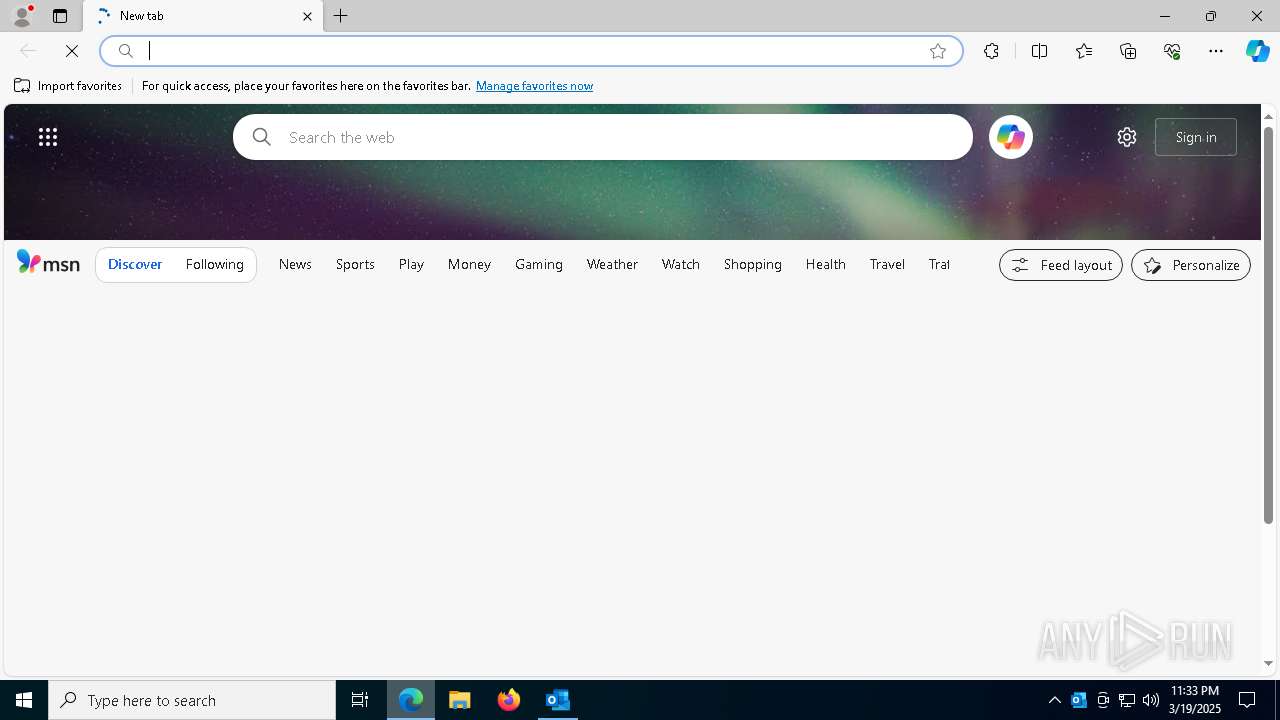The width and height of the screenshot is (1280, 720).
Task: Open the Copilot sidebar icon
Action: [1258, 51]
